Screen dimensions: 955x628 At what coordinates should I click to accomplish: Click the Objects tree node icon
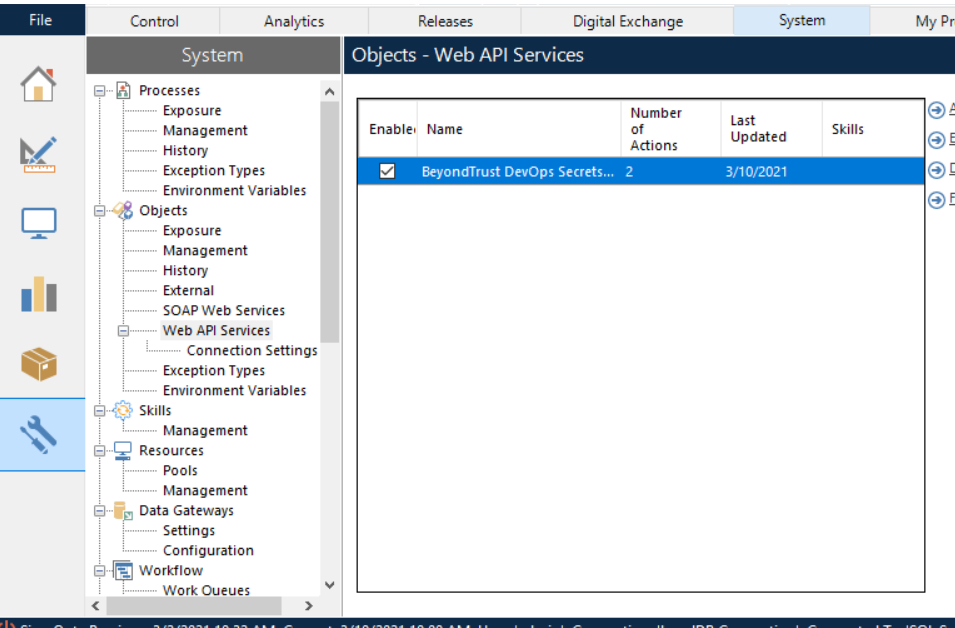coord(123,210)
